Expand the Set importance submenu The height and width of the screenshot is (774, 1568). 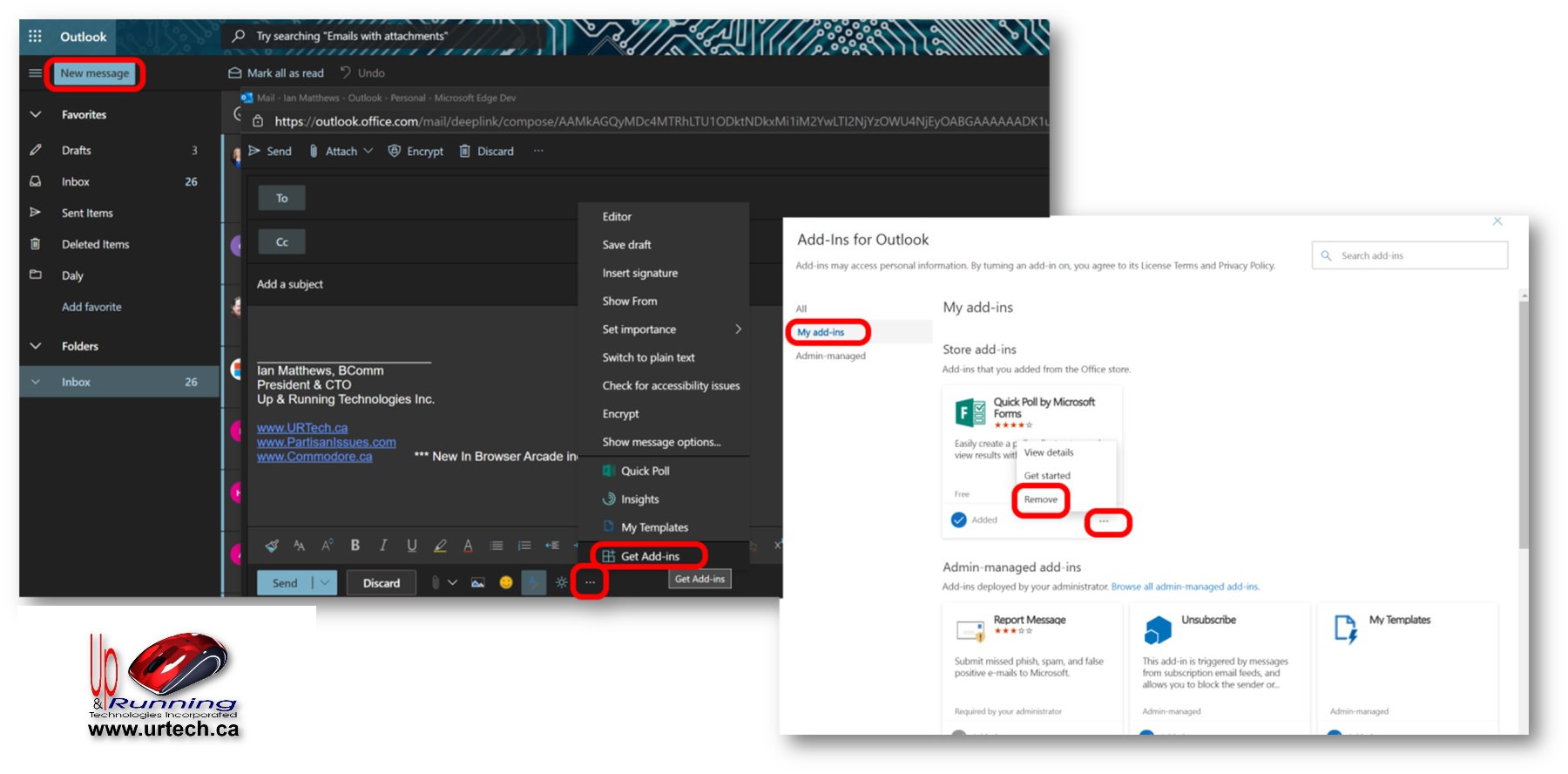coord(737,329)
